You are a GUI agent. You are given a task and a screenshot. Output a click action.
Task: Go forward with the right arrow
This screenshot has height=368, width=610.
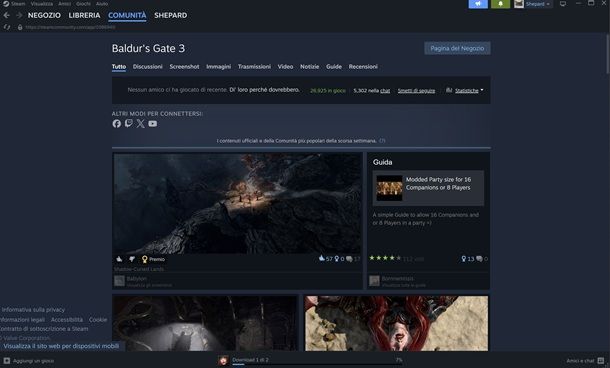(19, 15)
